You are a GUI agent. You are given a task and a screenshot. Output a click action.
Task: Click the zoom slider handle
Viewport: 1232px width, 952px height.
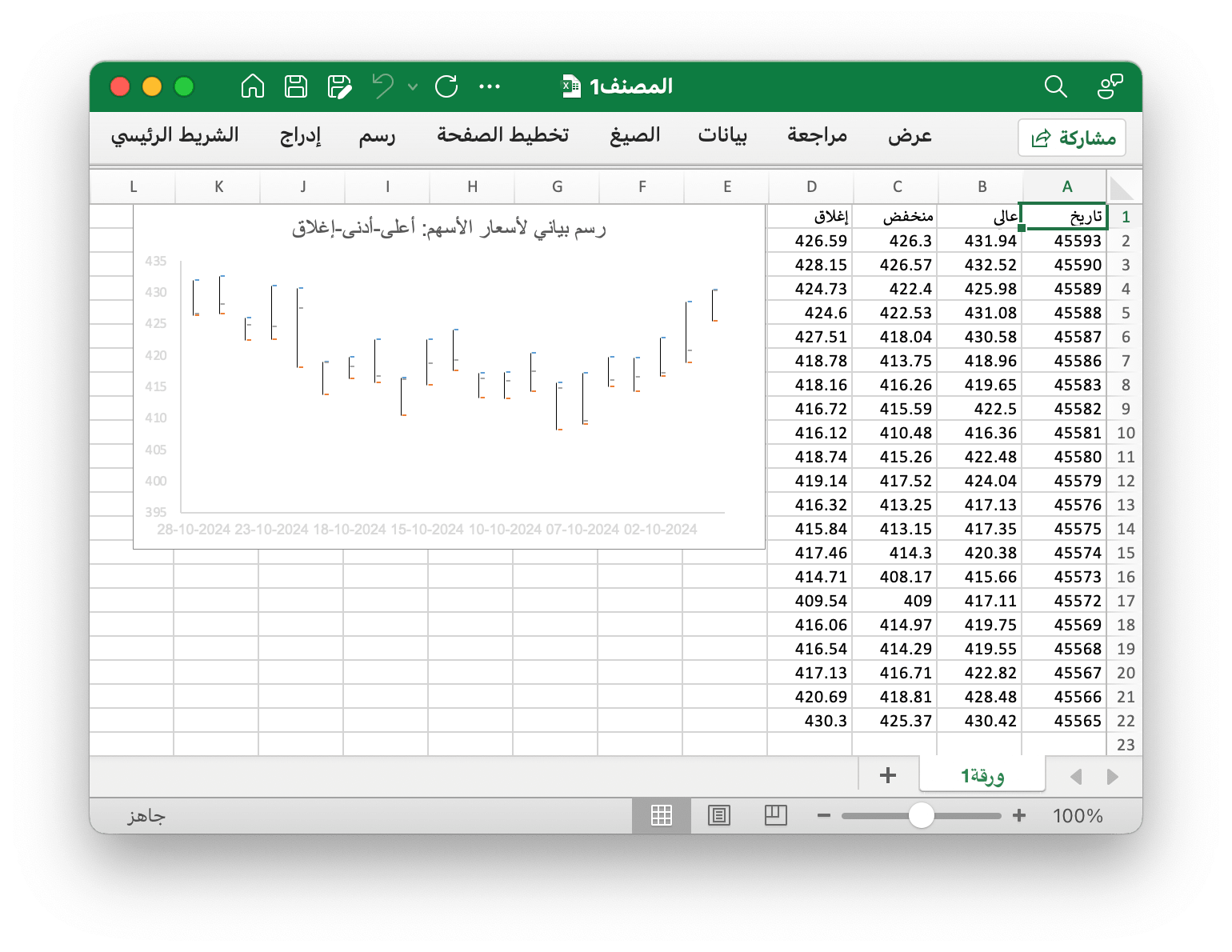922,815
